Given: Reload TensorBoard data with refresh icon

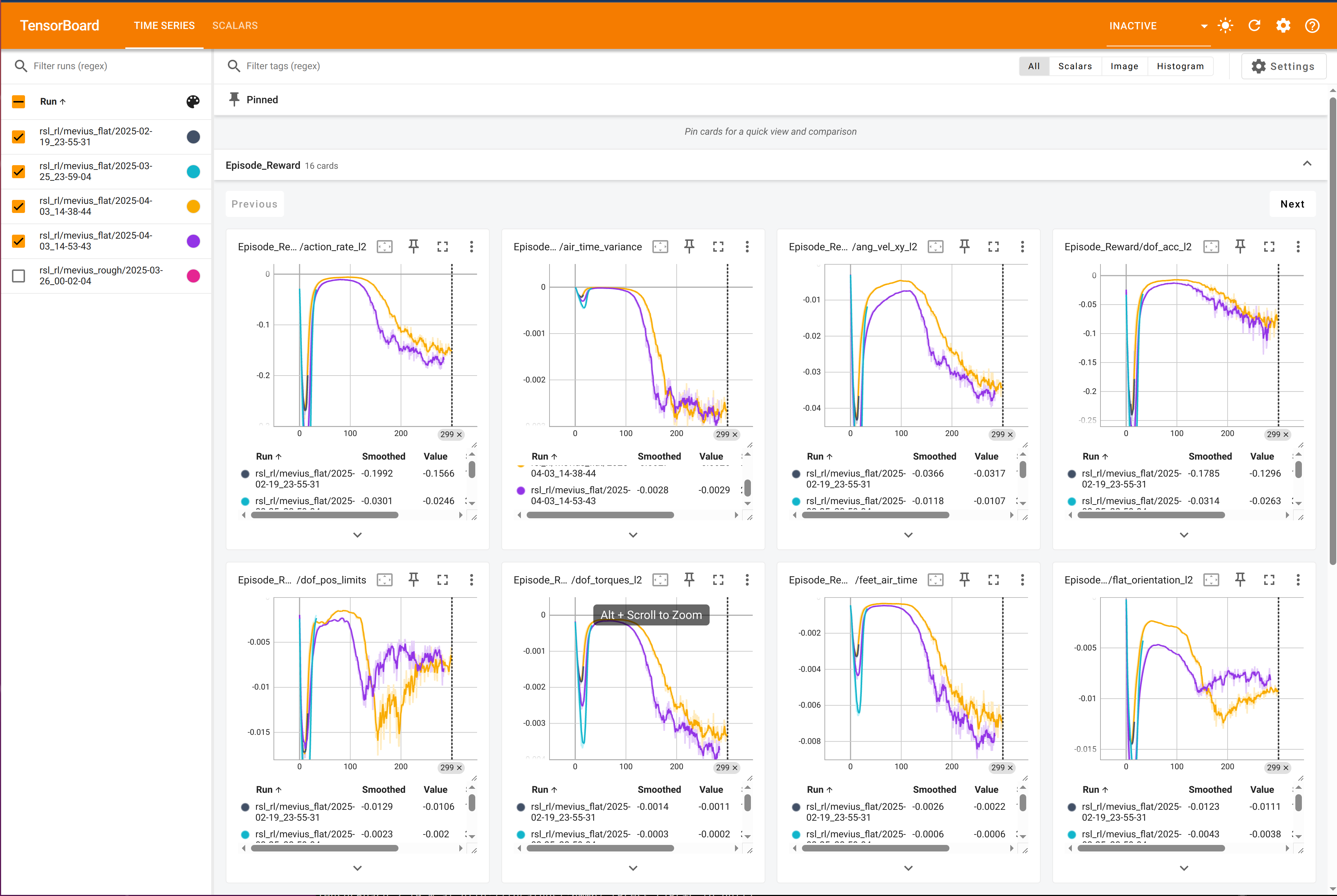Looking at the screenshot, I should (1254, 26).
